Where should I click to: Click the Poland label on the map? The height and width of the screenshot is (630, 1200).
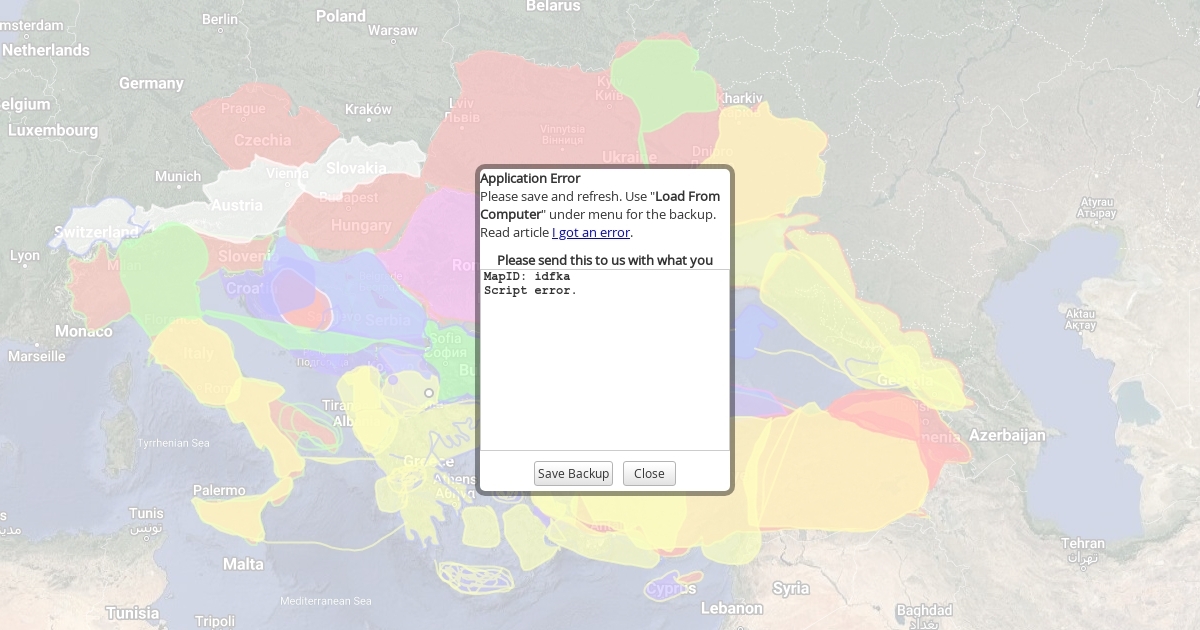click(x=341, y=16)
